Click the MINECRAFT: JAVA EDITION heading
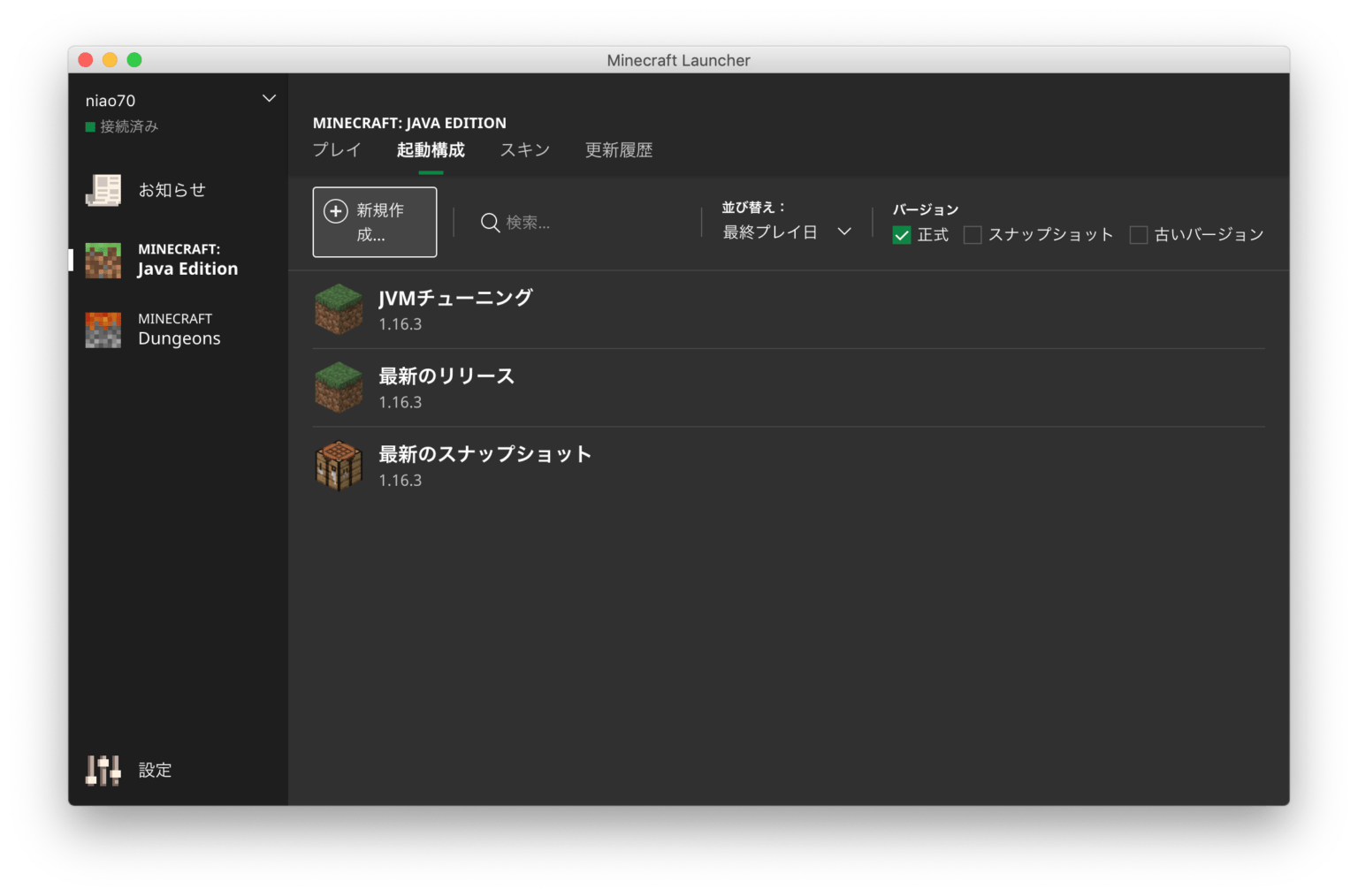Viewport: 1358px width, 896px height. (409, 123)
